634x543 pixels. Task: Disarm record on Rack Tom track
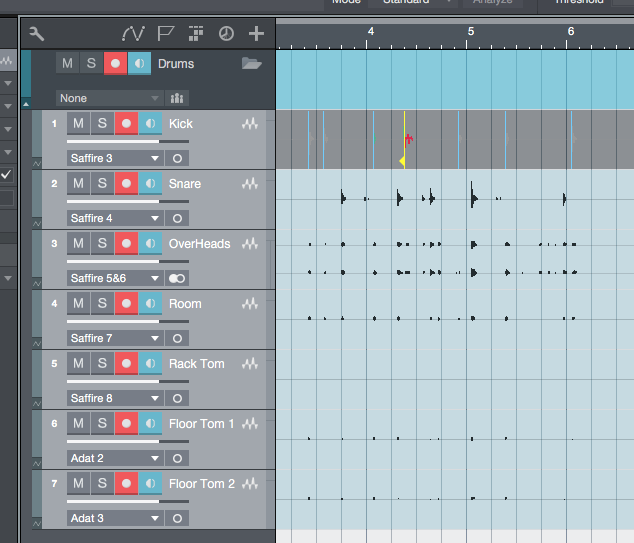(x=126, y=364)
